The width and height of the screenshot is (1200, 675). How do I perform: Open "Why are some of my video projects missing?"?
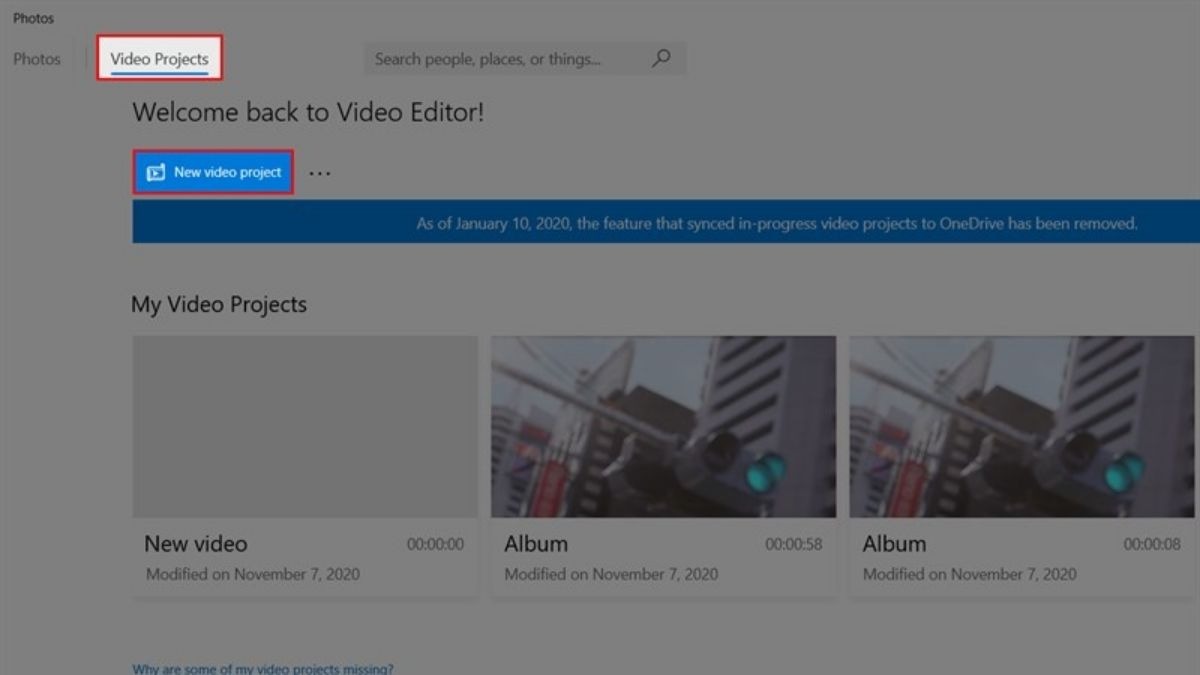click(x=263, y=668)
